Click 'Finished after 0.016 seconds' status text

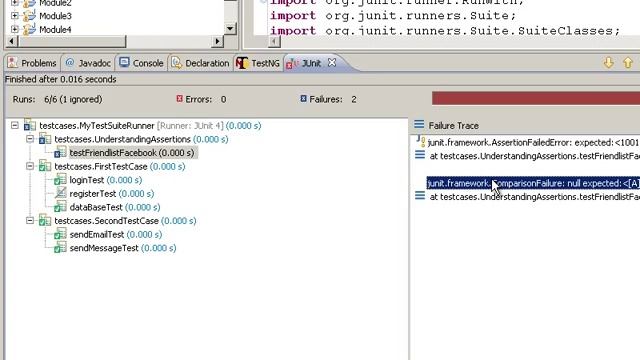point(60,79)
